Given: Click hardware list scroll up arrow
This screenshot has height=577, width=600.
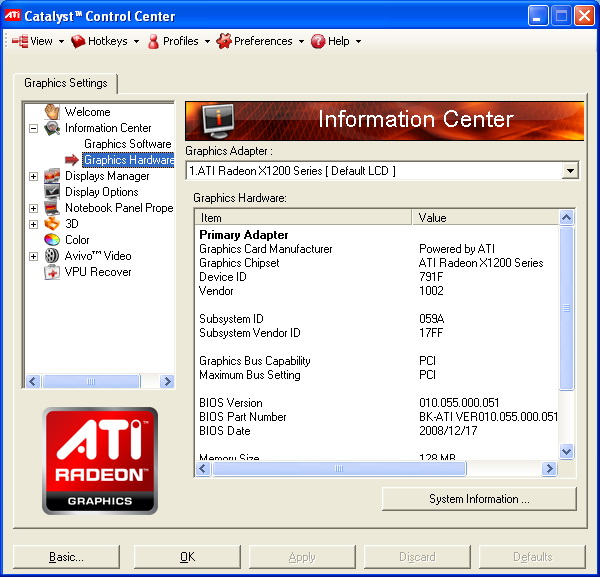Looking at the screenshot, I should click(x=566, y=217).
